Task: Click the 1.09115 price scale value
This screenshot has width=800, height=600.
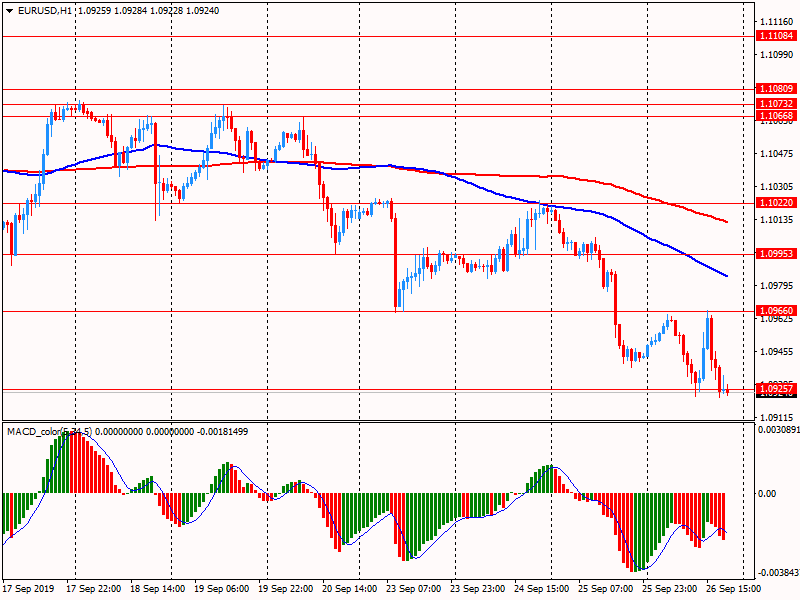Action: [x=777, y=417]
